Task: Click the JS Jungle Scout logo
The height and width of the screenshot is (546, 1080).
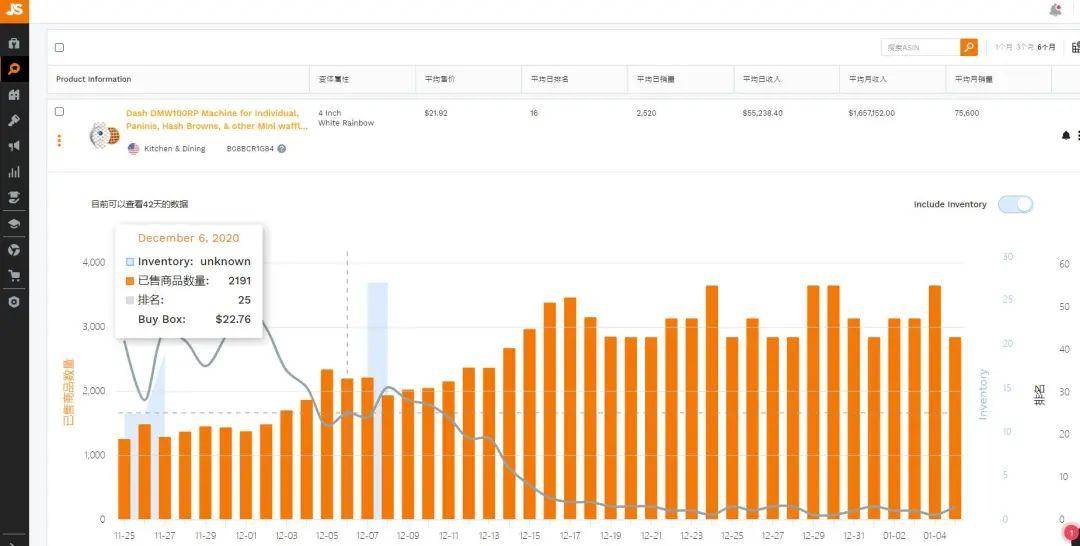Action: [x=14, y=10]
